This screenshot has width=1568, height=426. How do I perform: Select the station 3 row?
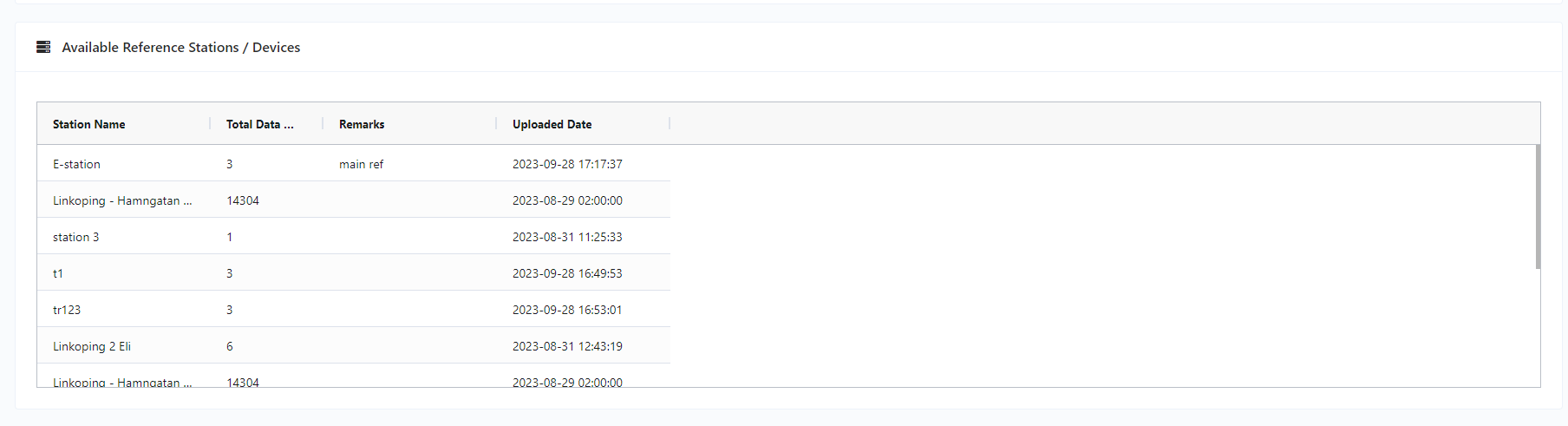[354, 236]
